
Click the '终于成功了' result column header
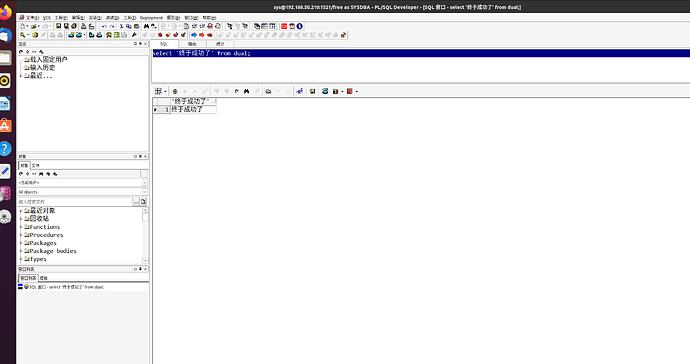pos(193,101)
